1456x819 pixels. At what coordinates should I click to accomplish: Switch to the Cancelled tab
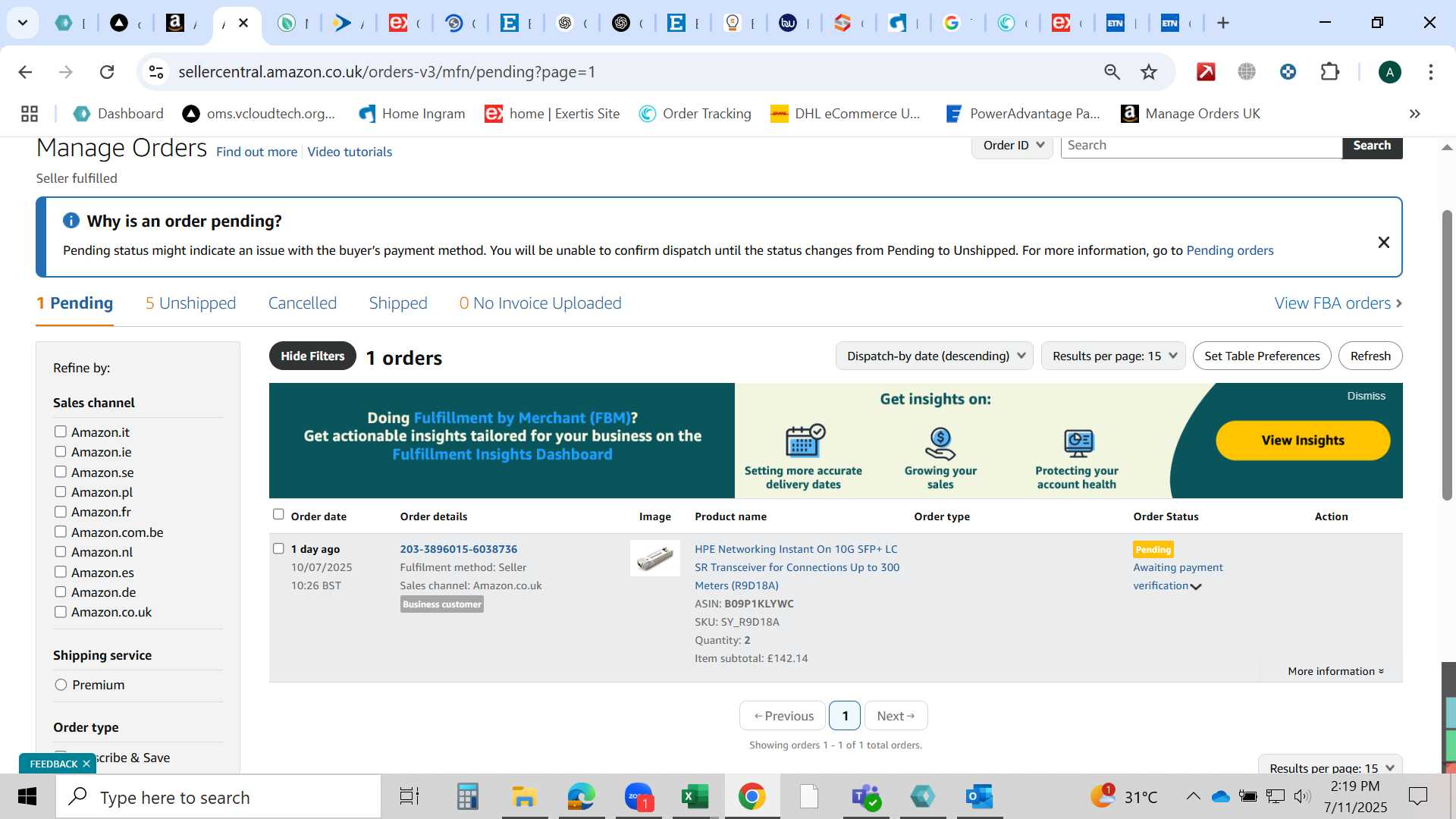pos(303,303)
